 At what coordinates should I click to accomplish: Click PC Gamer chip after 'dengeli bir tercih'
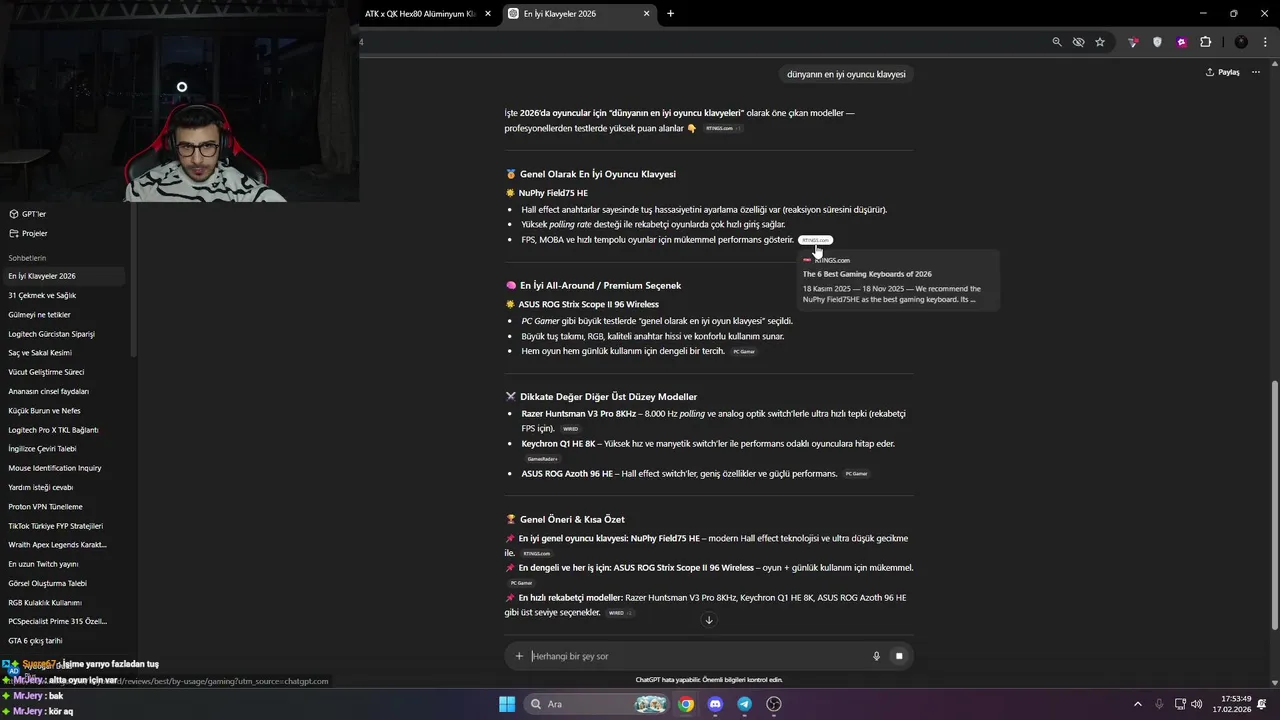744,352
